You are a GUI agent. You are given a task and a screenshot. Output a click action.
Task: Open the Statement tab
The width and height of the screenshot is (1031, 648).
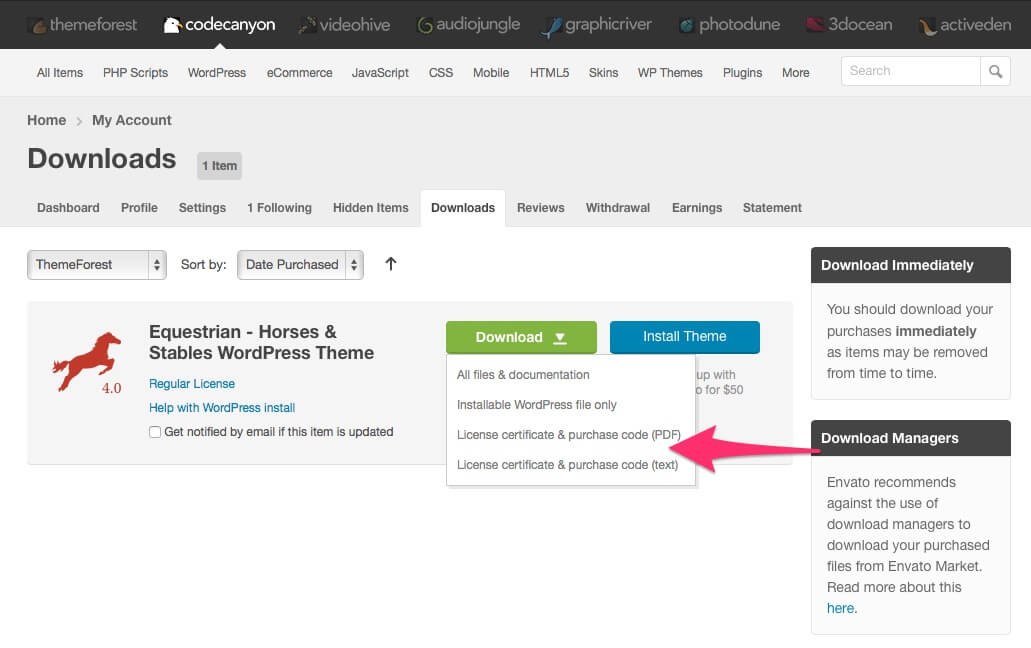tap(773, 208)
